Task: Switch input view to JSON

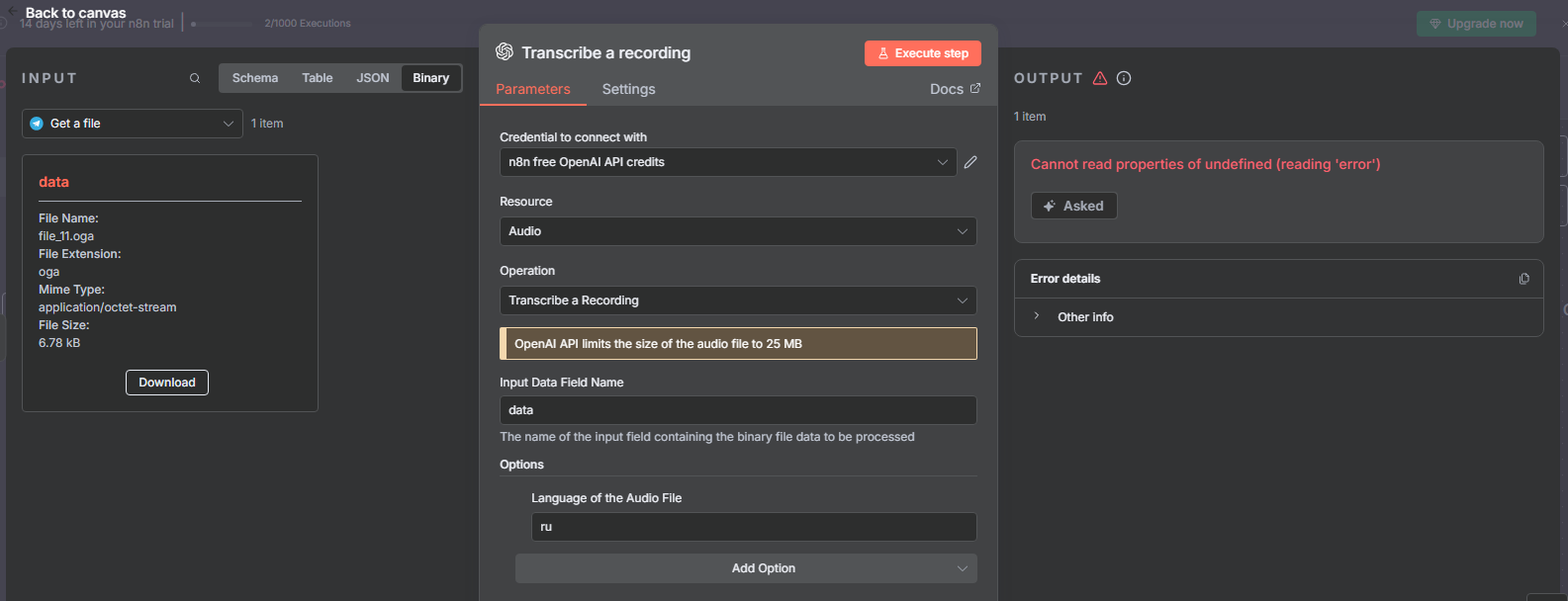Action: click(x=373, y=78)
